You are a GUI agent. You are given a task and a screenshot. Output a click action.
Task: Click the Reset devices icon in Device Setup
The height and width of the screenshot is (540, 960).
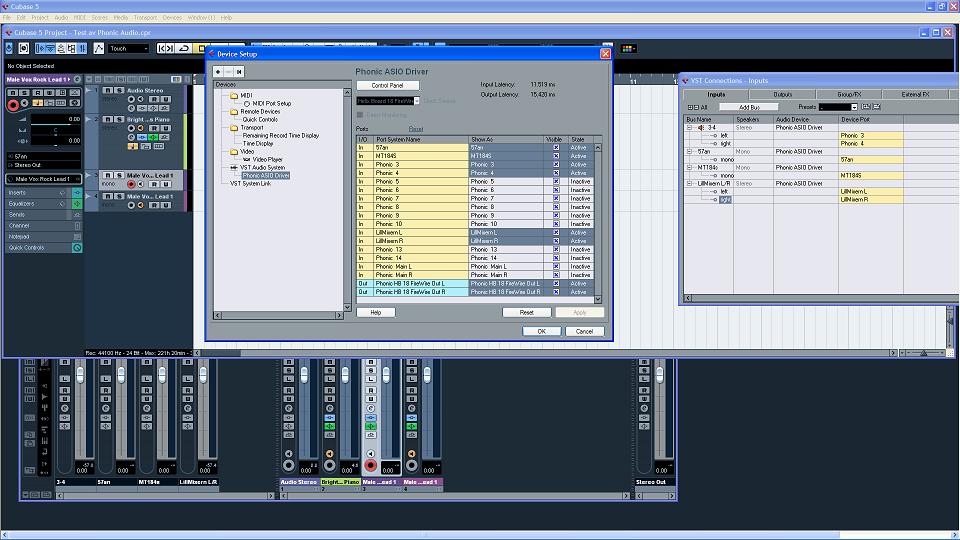(239, 72)
